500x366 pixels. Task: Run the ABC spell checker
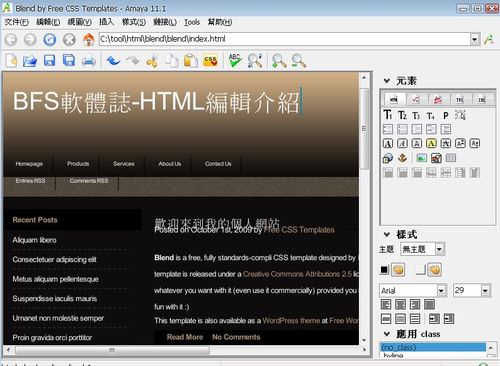click(235, 61)
